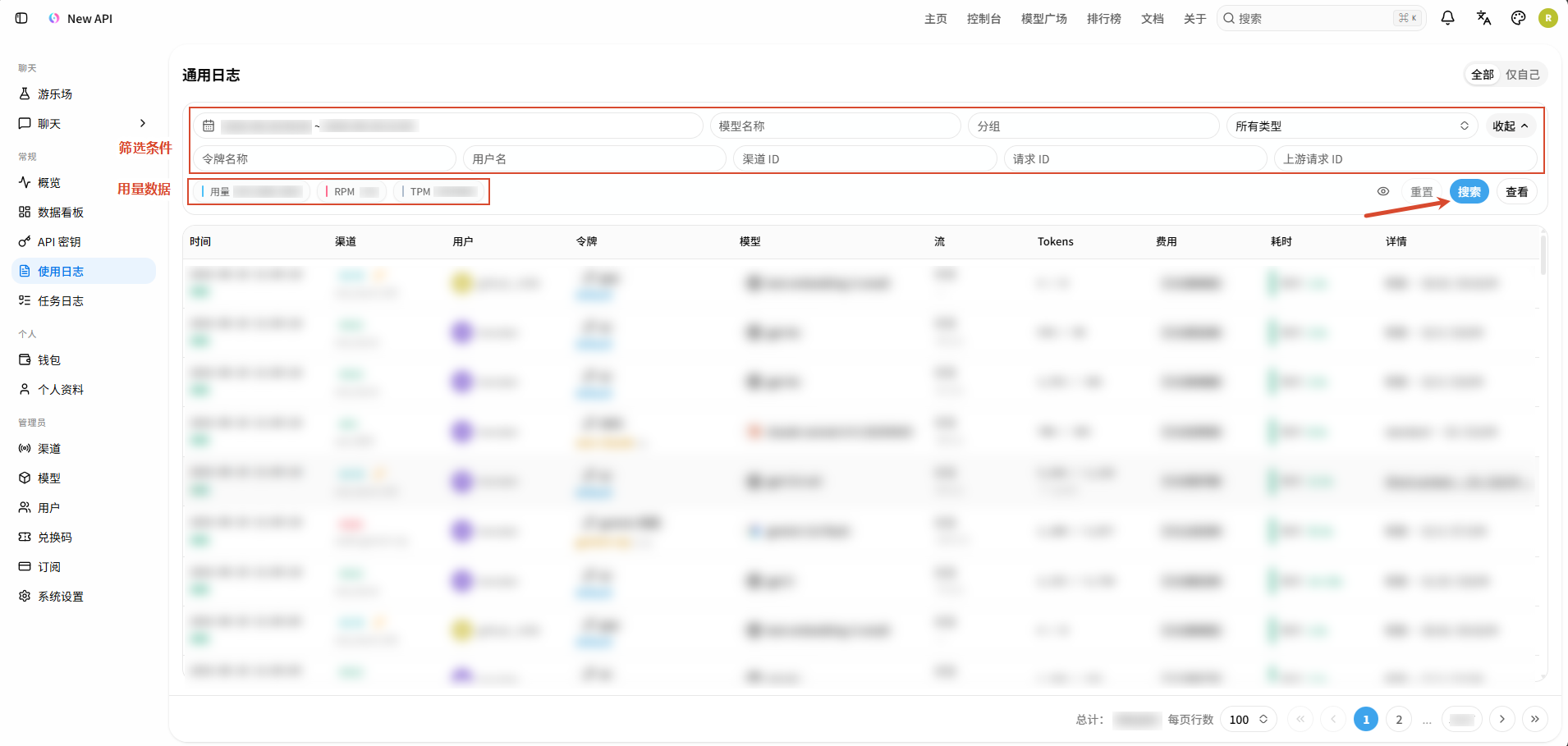
Task: Jump to last page arrow
Action: click(x=1535, y=720)
